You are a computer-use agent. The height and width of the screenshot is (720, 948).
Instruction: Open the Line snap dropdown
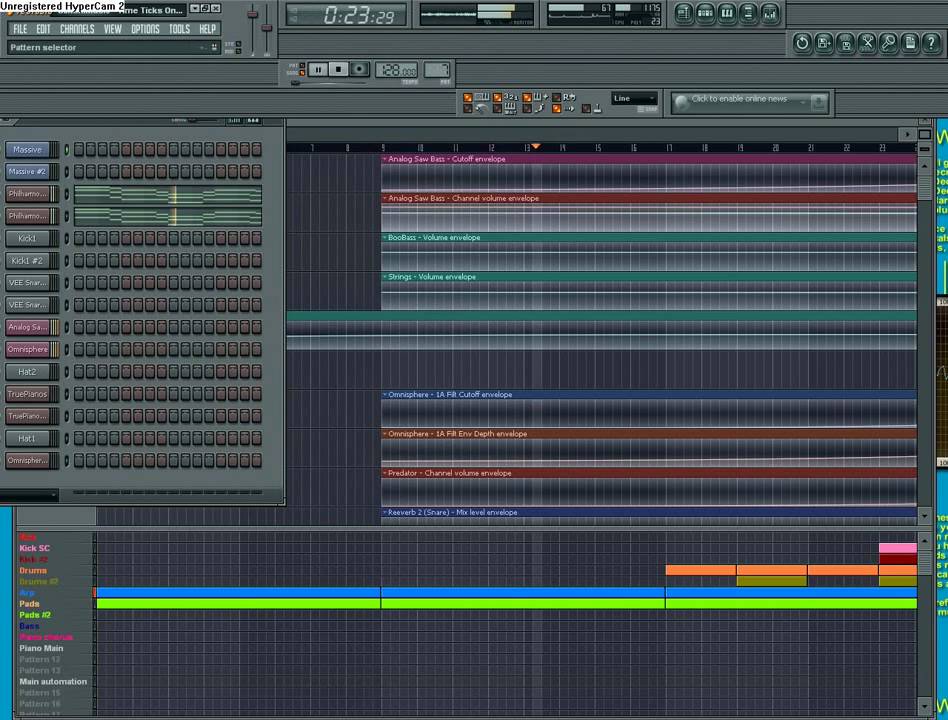pyautogui.click(x=634, y=99)
